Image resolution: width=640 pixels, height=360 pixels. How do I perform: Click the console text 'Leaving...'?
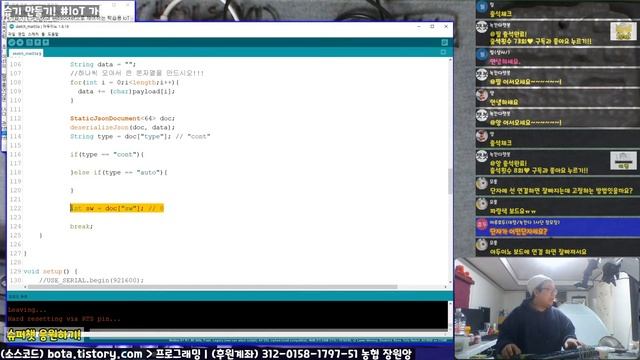tap(27, 310)
